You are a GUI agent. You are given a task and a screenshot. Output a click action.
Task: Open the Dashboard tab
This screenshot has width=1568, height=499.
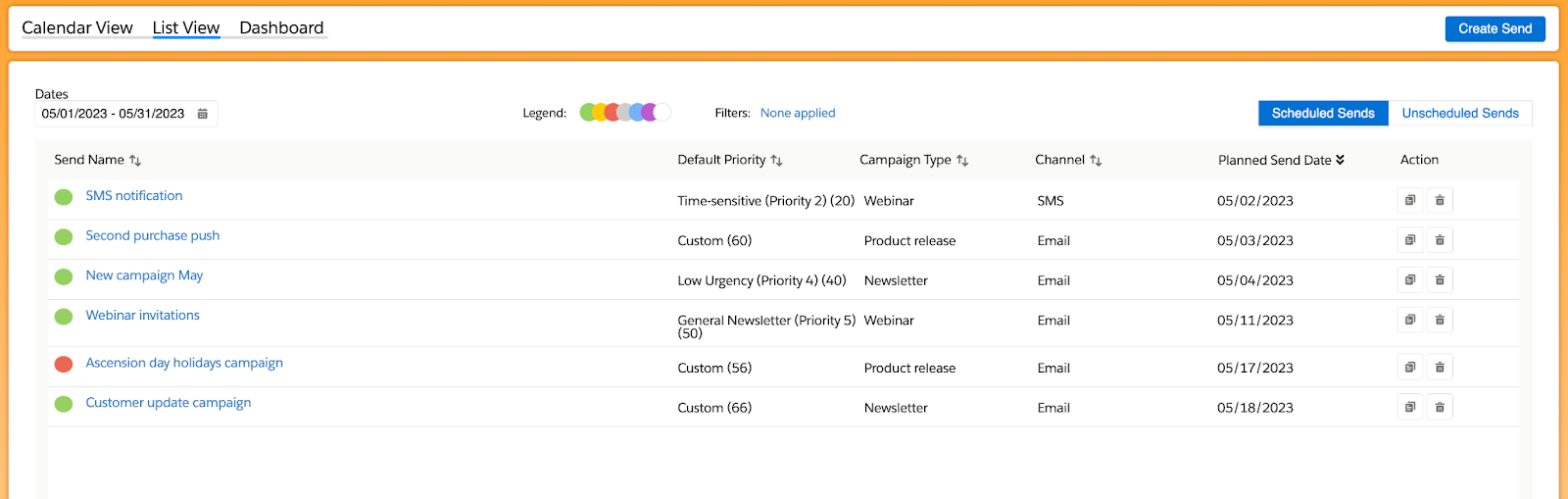(x=281, y=27)
